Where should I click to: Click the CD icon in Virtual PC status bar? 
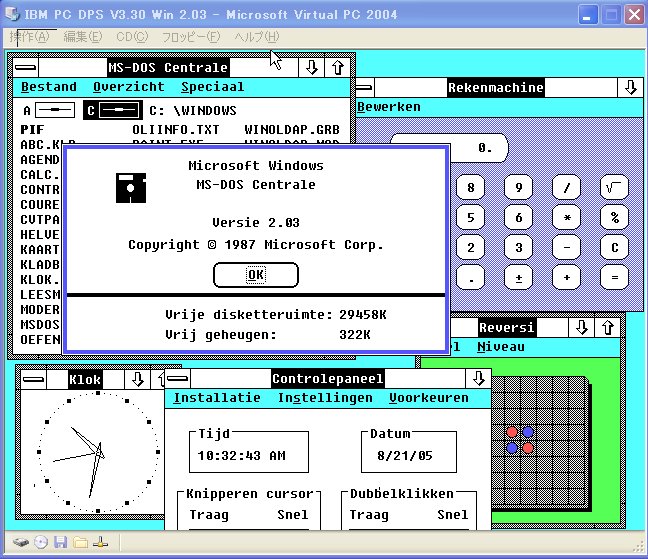point(41,542)
